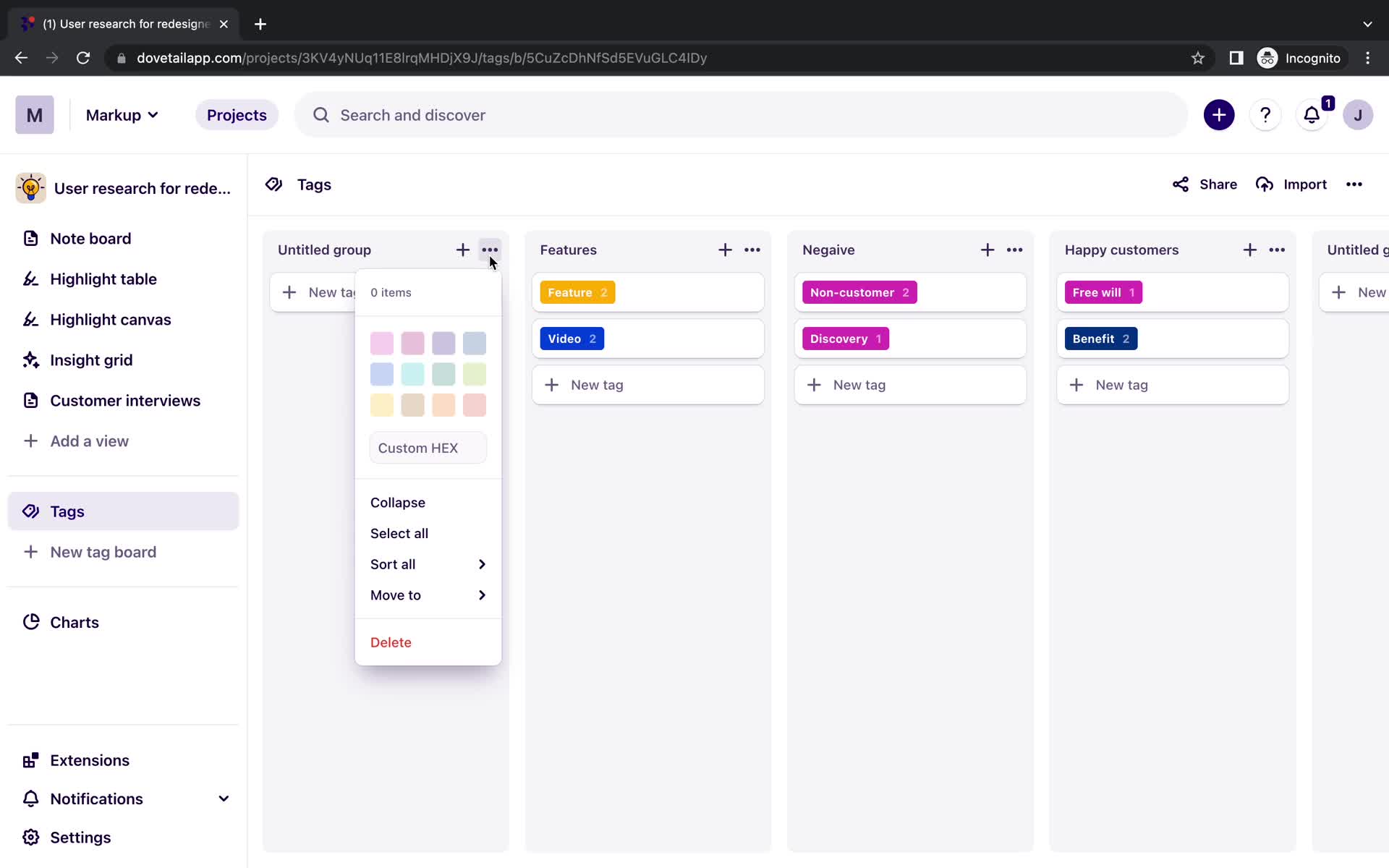Click the Collapse menu option
Viewport: 1389px width, 868px height.
click(398, 502)
